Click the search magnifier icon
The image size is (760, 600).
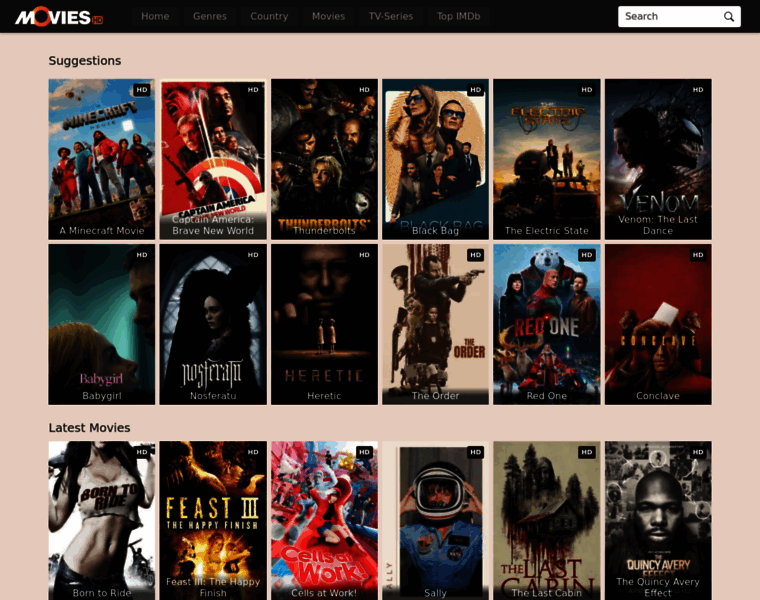[728, 16]
